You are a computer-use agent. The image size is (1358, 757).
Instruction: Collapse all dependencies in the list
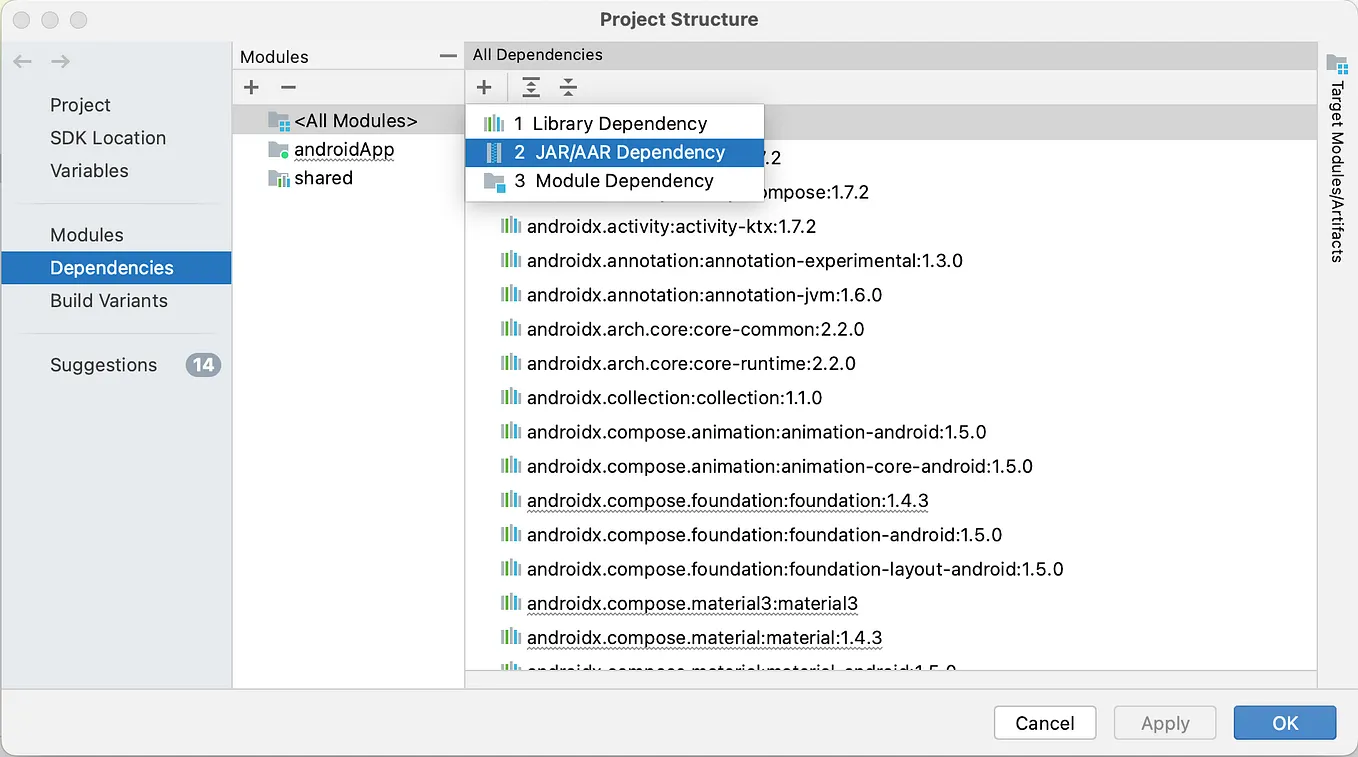tap(568, 87)
